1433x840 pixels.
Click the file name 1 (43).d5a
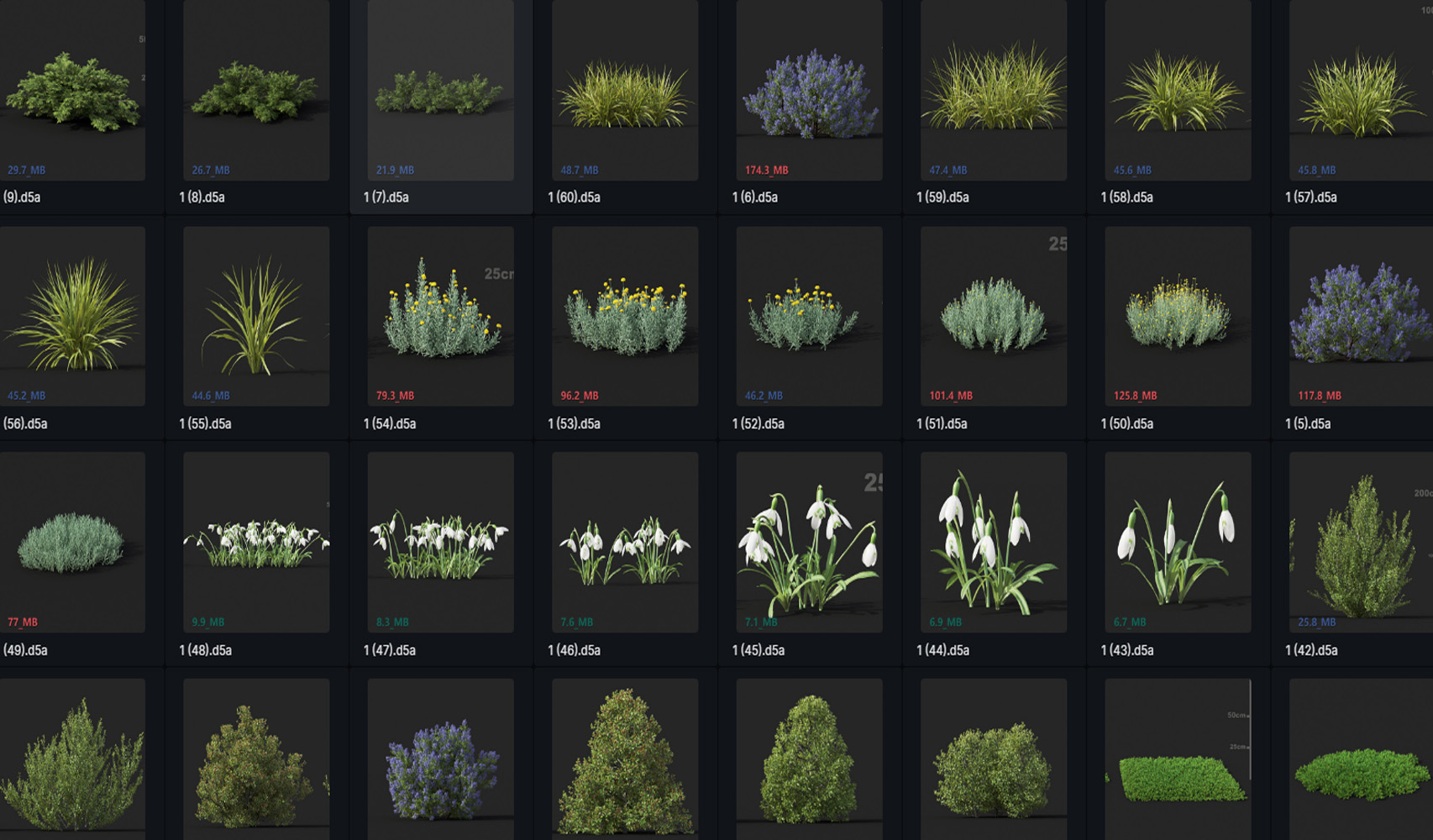[x=1127, y=650]
